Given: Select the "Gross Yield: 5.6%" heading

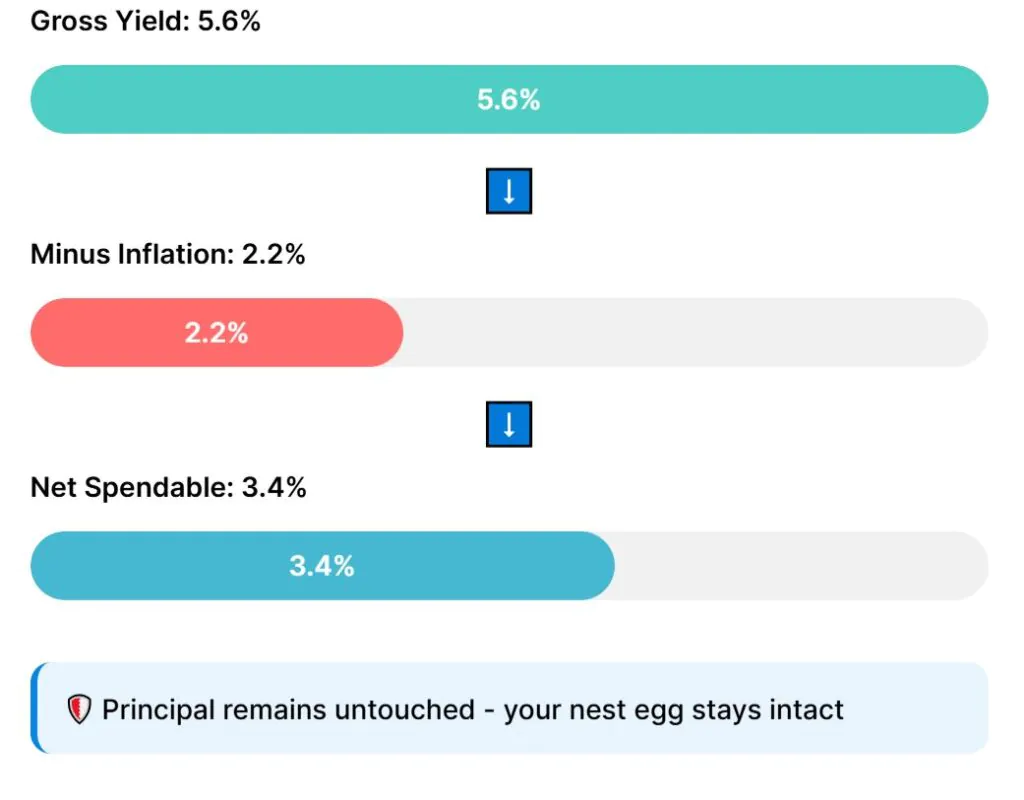Looking at the screenshot, I should tap(146, 21).
